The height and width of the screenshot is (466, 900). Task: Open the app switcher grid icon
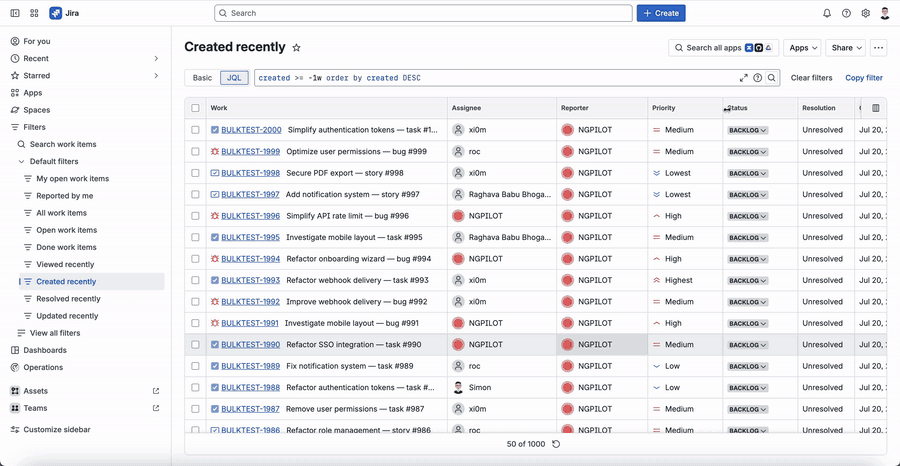[x=34, y=13]
